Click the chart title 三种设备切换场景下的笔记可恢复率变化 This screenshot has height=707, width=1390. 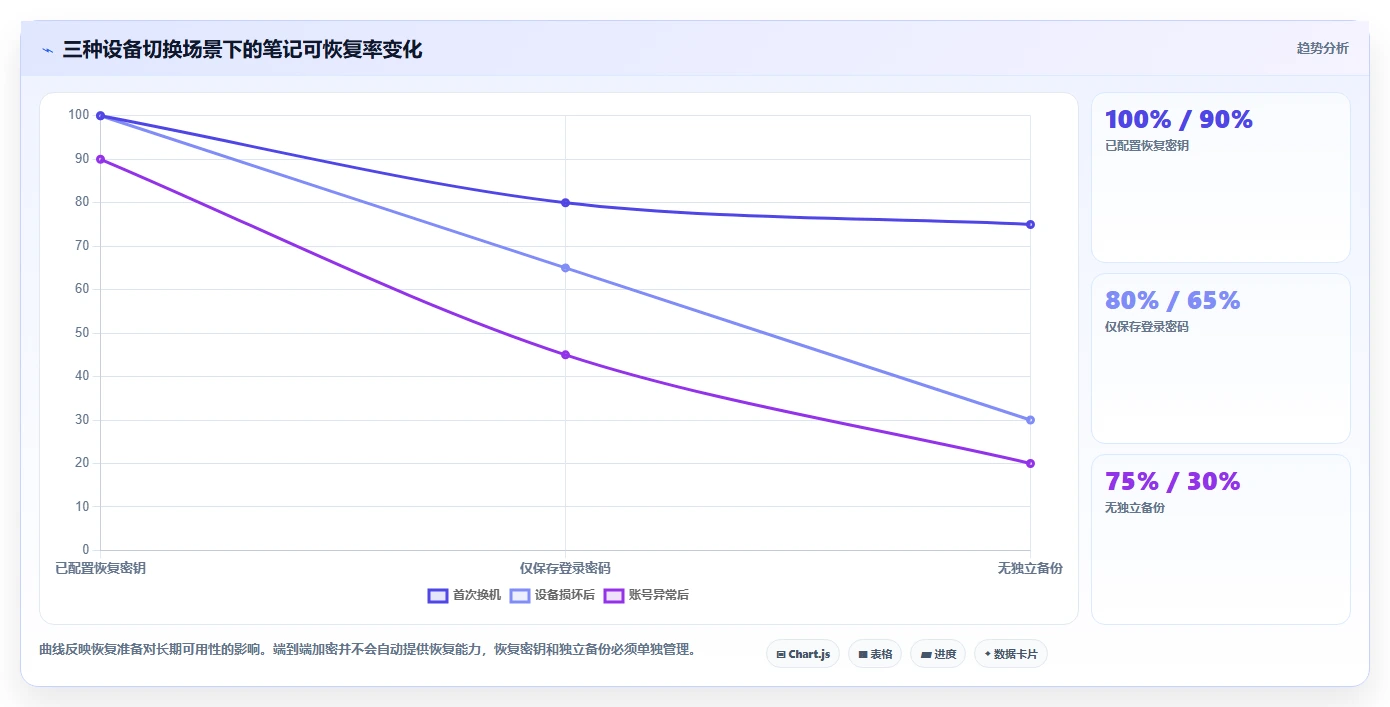(x=242, y=50)
